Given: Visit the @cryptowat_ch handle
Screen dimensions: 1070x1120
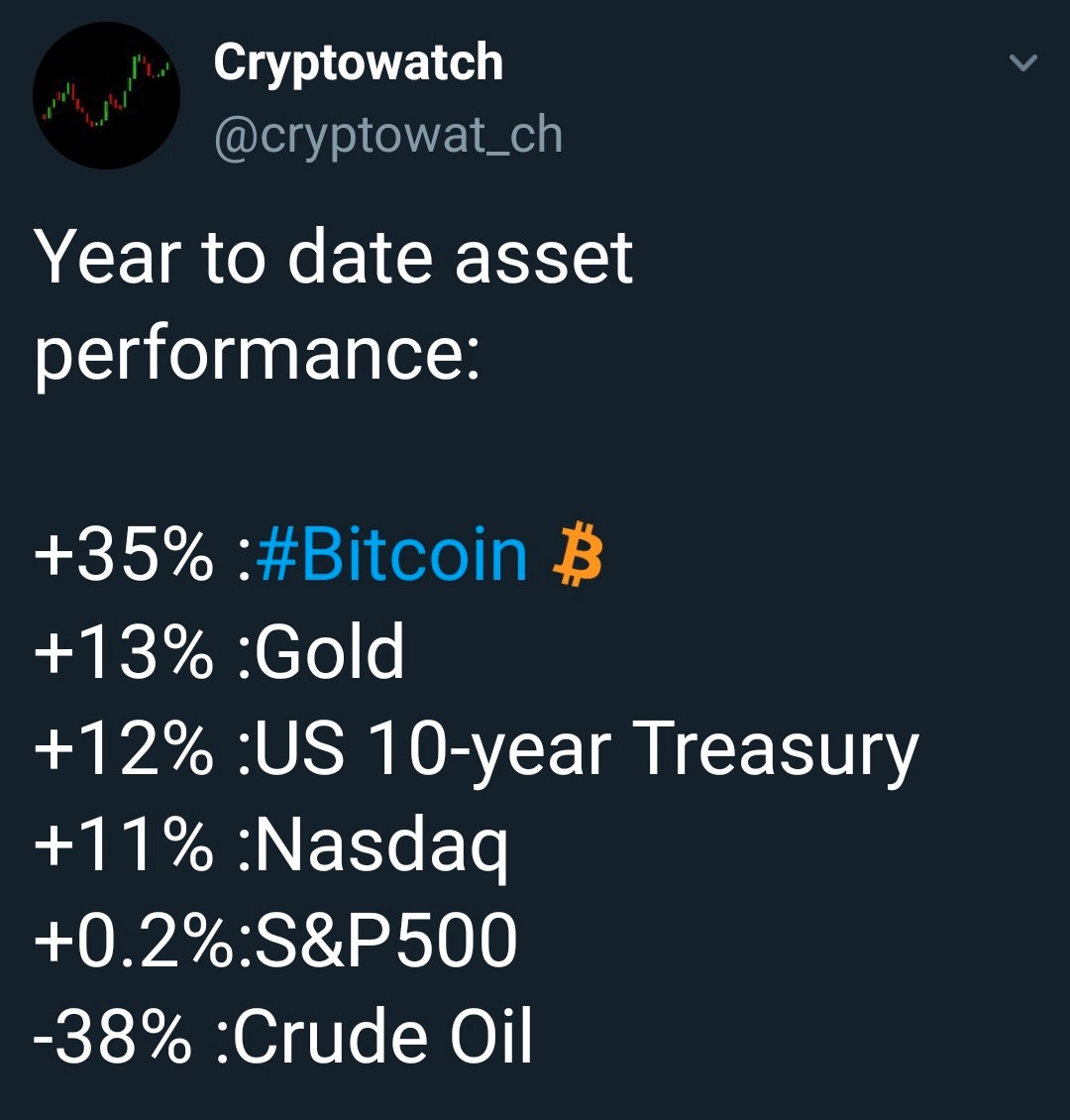Looking at the screenshot, I should pyautogui.click(x=388, y=135).
